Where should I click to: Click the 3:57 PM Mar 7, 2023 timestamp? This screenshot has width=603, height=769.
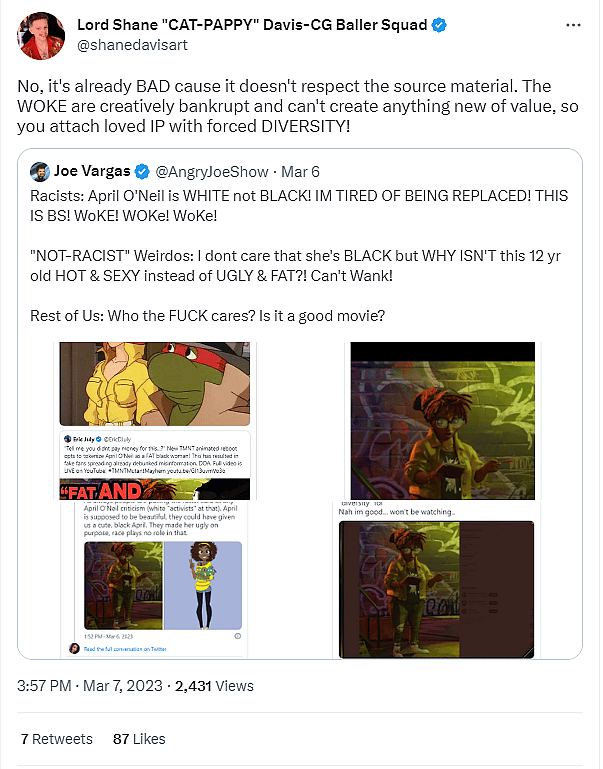point(90,686)
